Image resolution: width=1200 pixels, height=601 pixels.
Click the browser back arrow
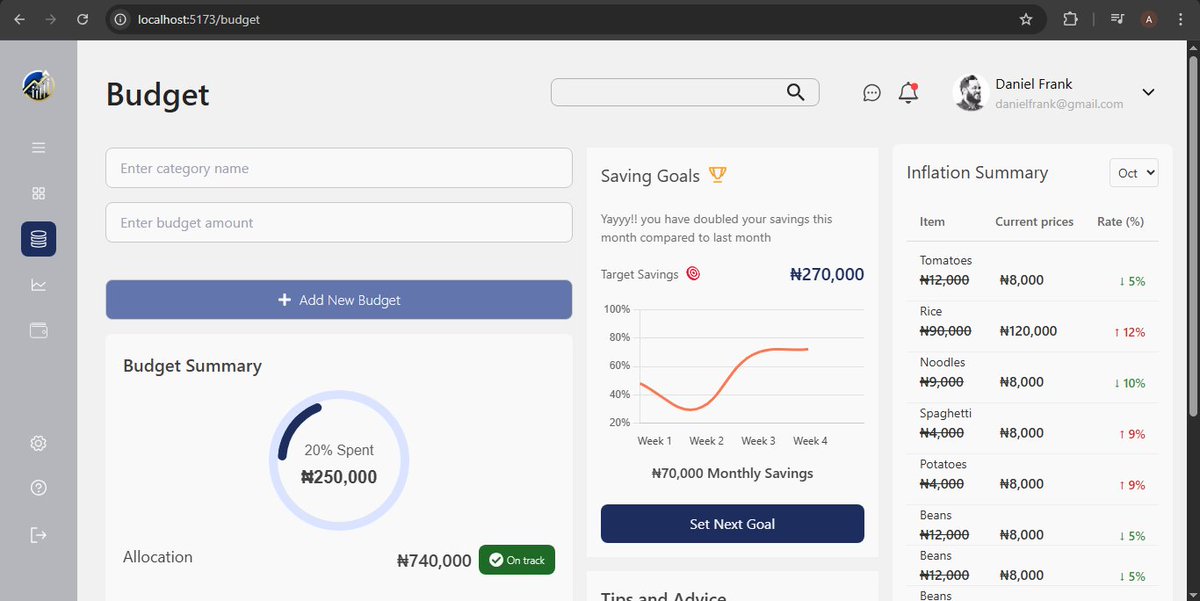[x=20, y=19]
